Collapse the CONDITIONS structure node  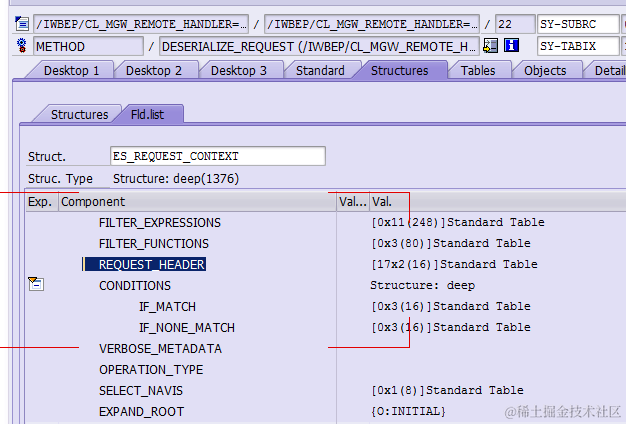pos(36,284)
